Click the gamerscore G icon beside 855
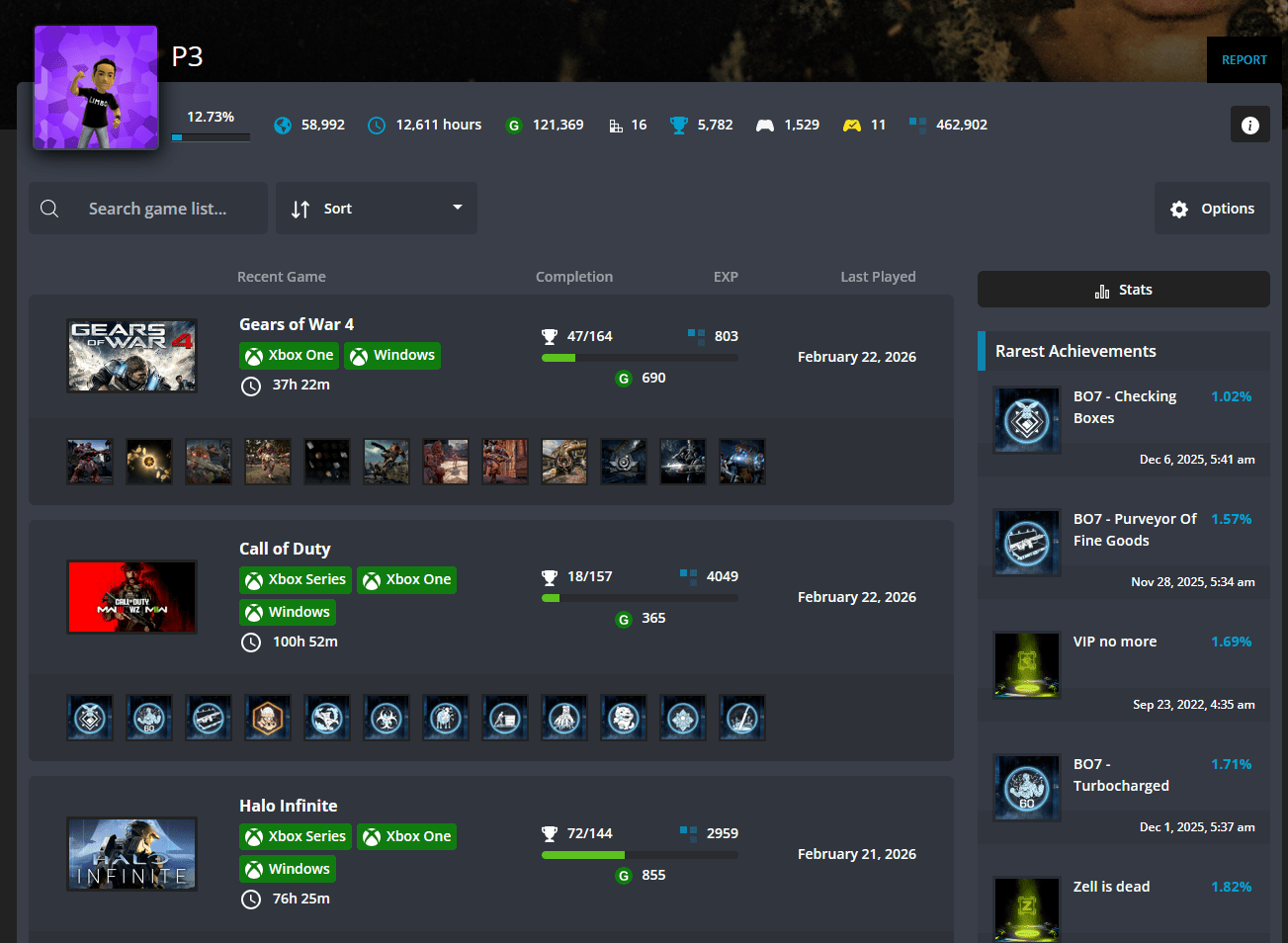Viewport: 1288px width, 943px height. [x=624, y=876]
